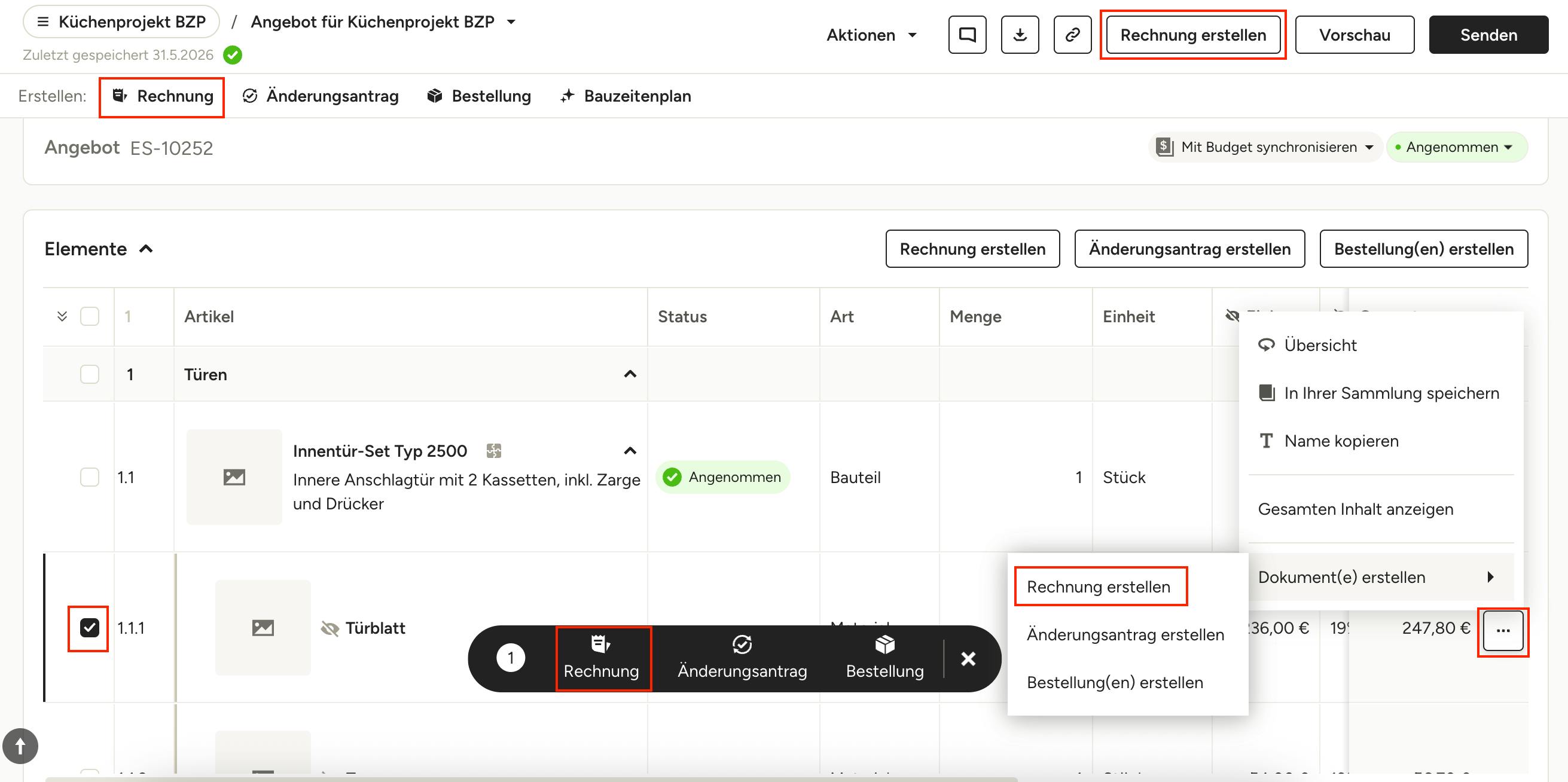The image size is (1568, 782).
Task: Click the Bestellung box icon in the Erstellen bar
Action: 435,96
